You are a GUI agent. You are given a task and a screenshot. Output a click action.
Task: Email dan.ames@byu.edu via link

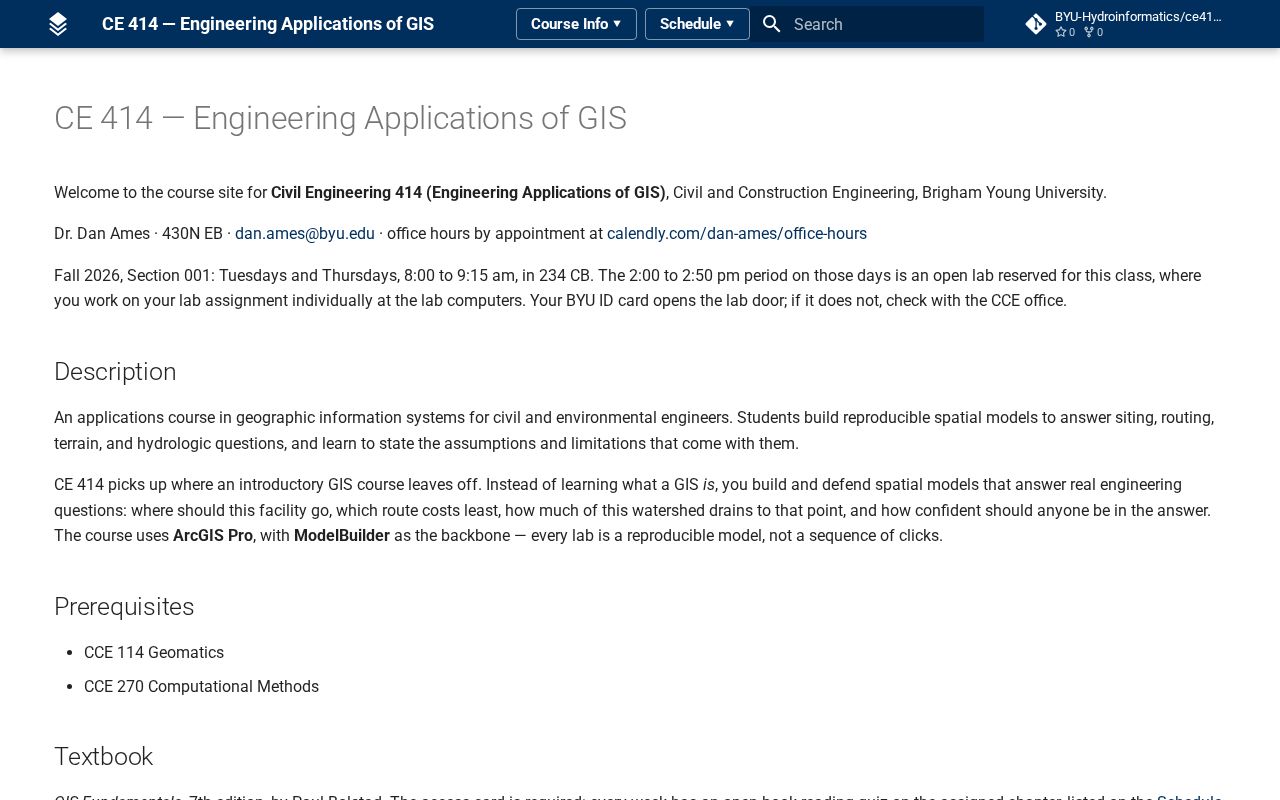click(x=305, y=234)
